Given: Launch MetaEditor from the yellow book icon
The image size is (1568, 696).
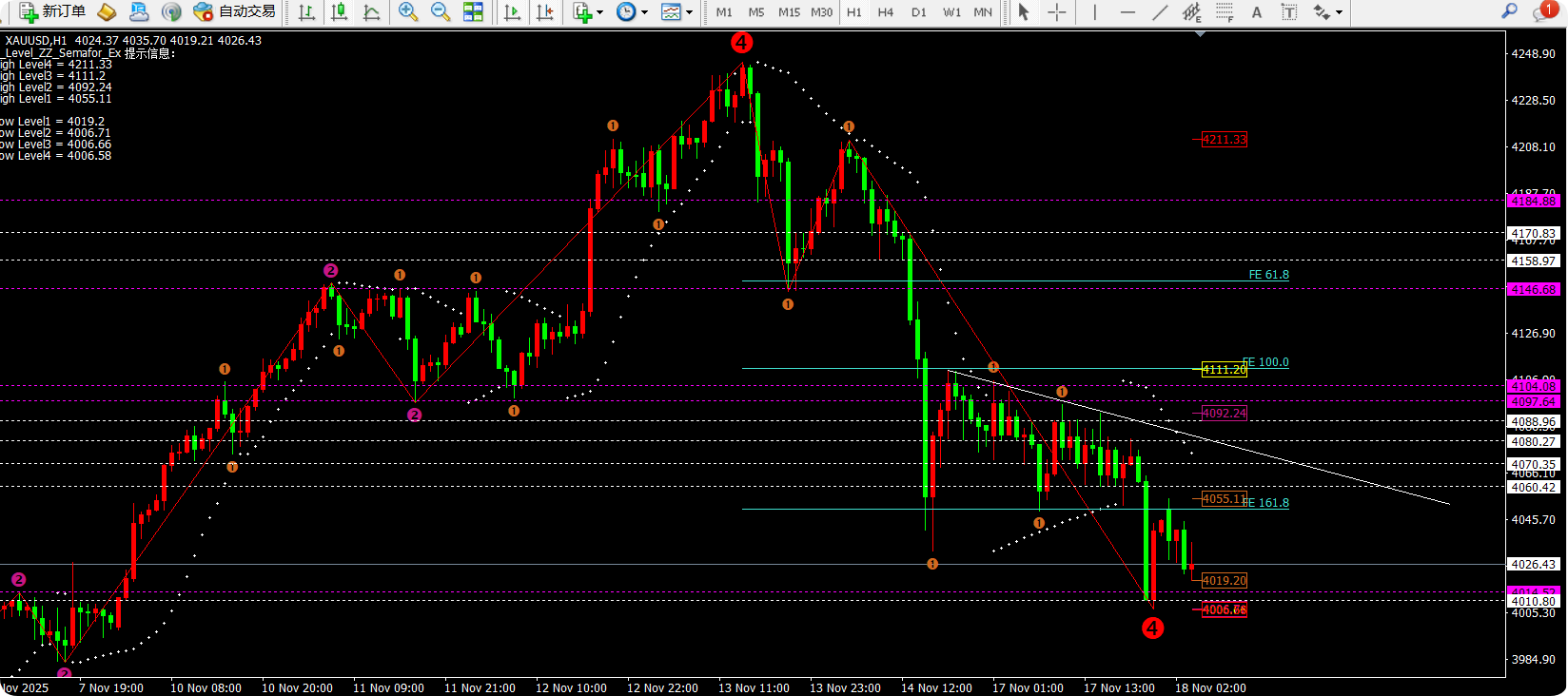Looking at the screenshot, I should [x=108, y=11].
